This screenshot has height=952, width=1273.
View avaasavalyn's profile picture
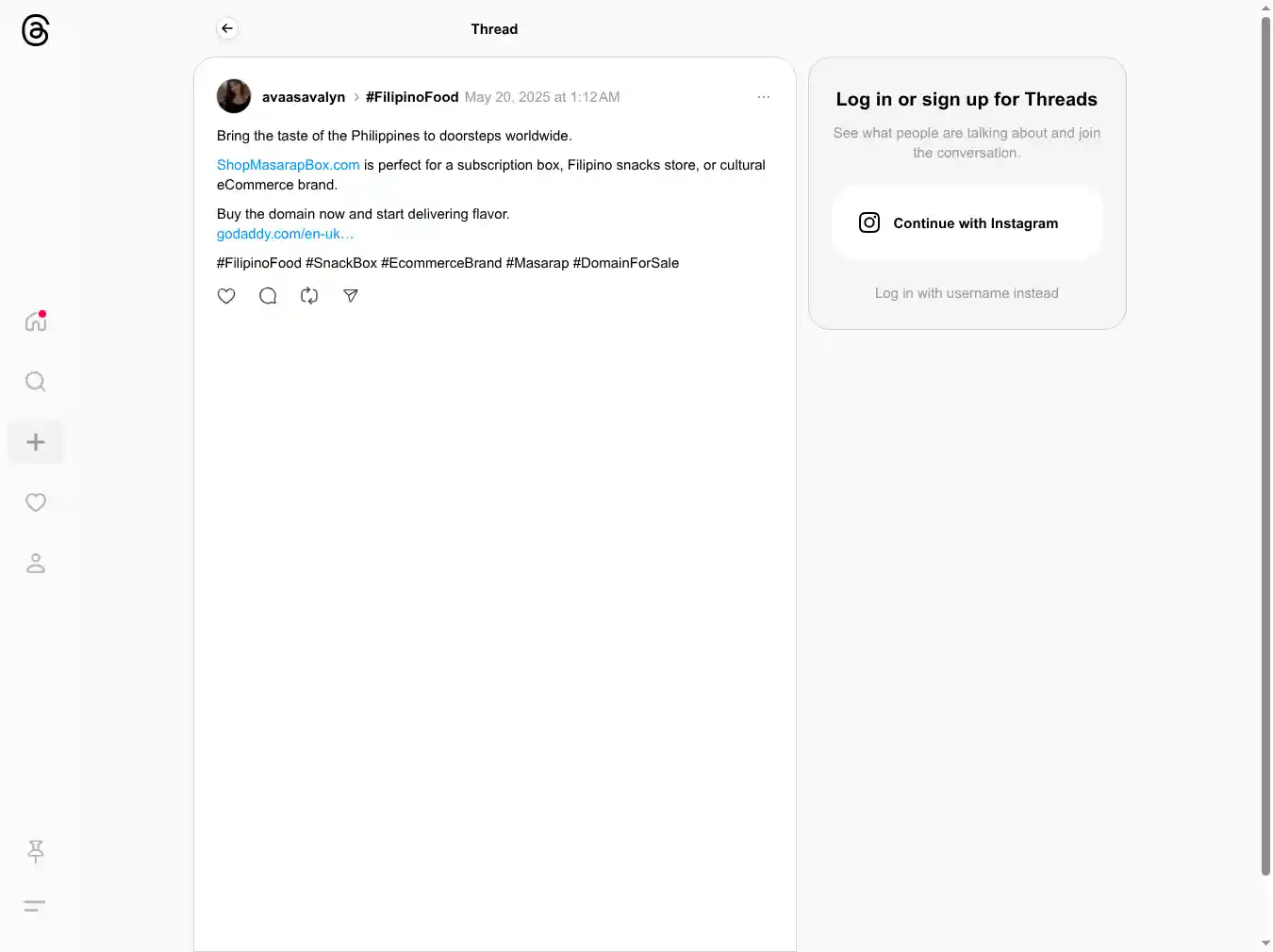tap(234, 96)
